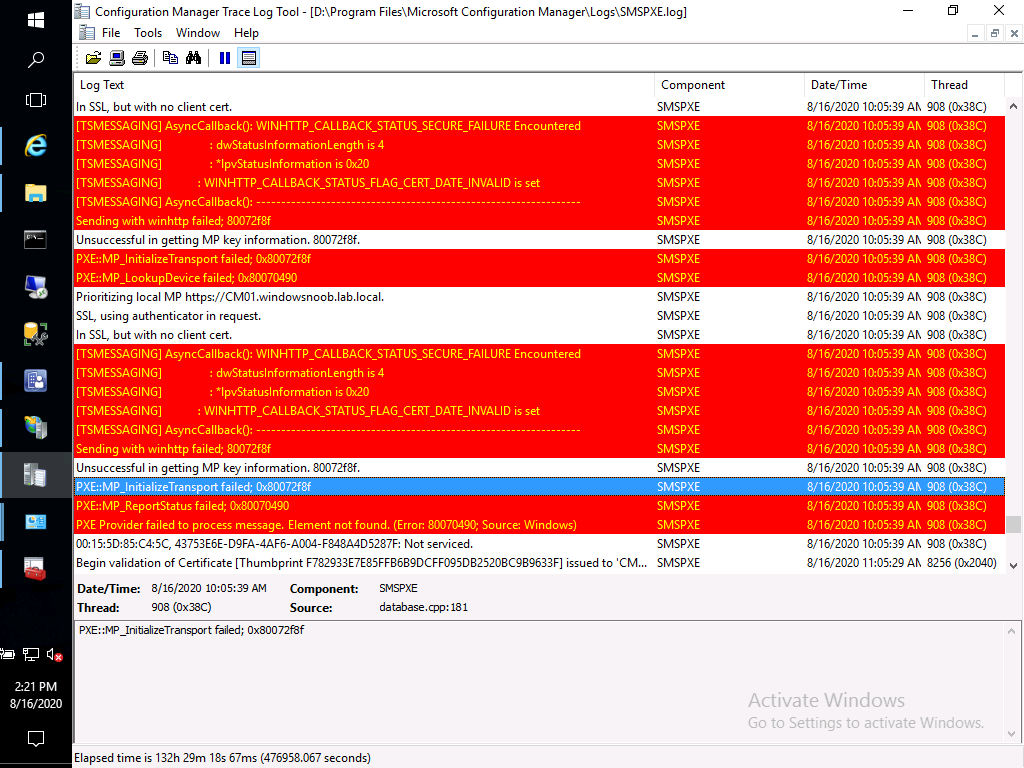The image size is (1024, 768).
Task: Click the Open on Server computer icon
Action: 117,58
